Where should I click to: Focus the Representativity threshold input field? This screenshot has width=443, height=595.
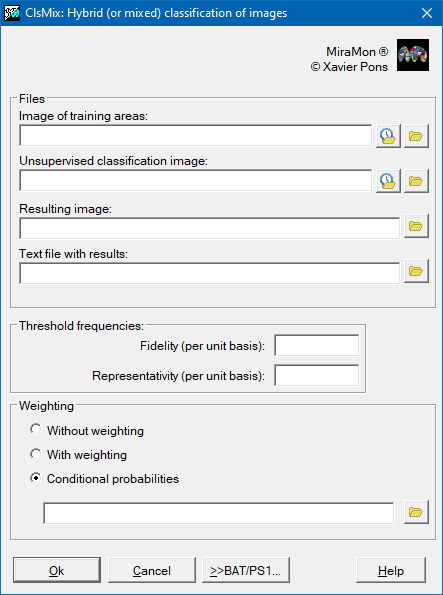tap(317, 375)
